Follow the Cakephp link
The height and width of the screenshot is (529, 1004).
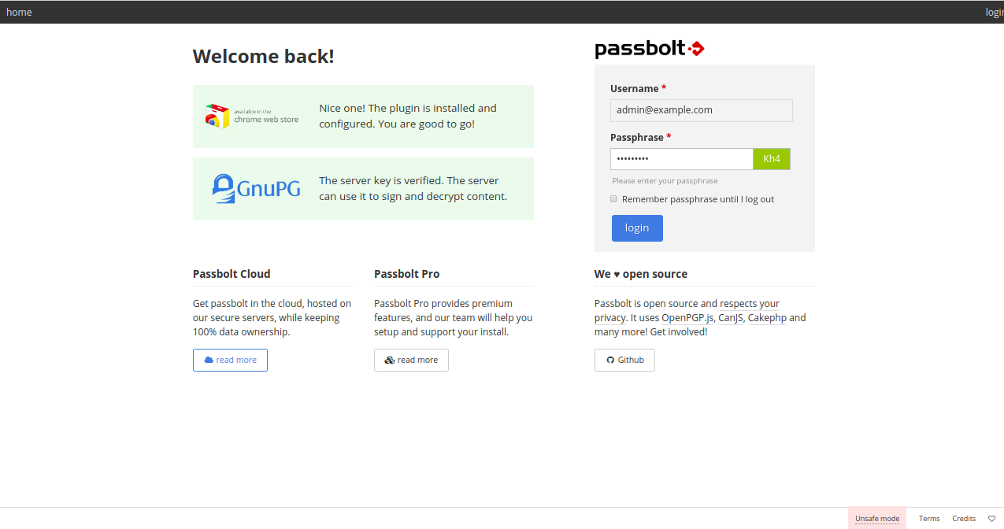(x=767, y=318)
